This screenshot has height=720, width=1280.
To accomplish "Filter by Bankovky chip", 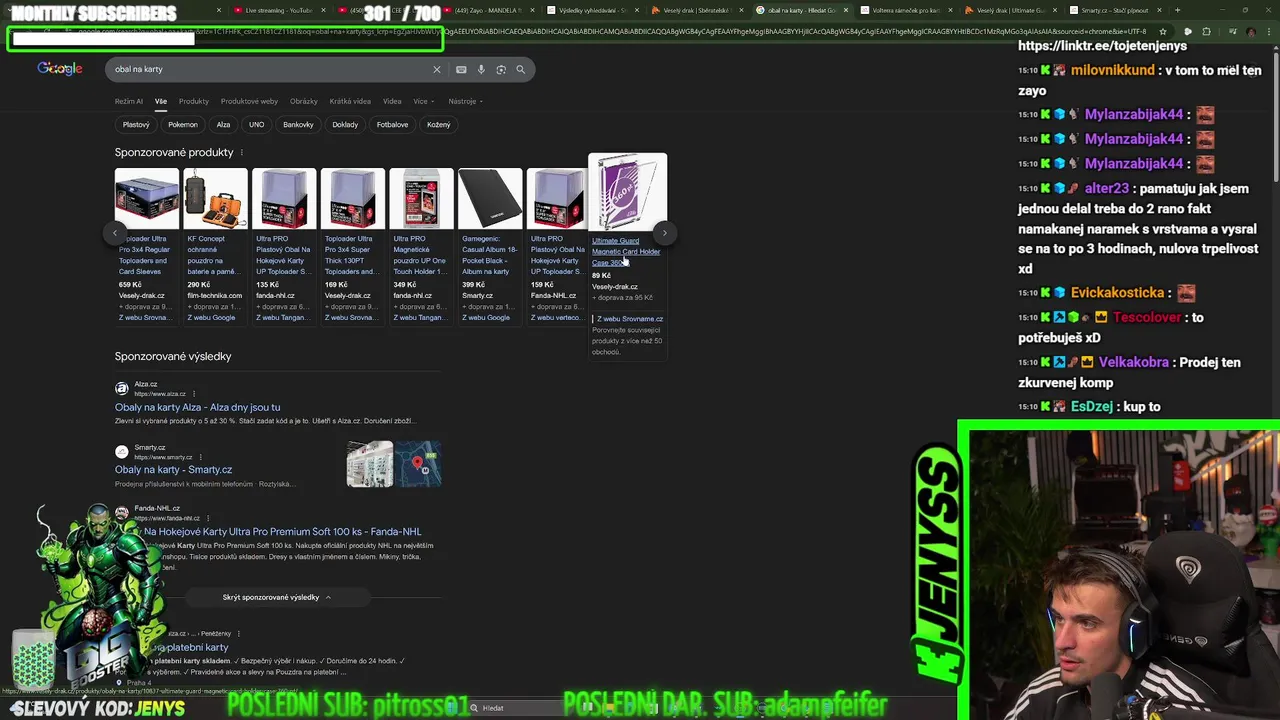I will point(298,125).
